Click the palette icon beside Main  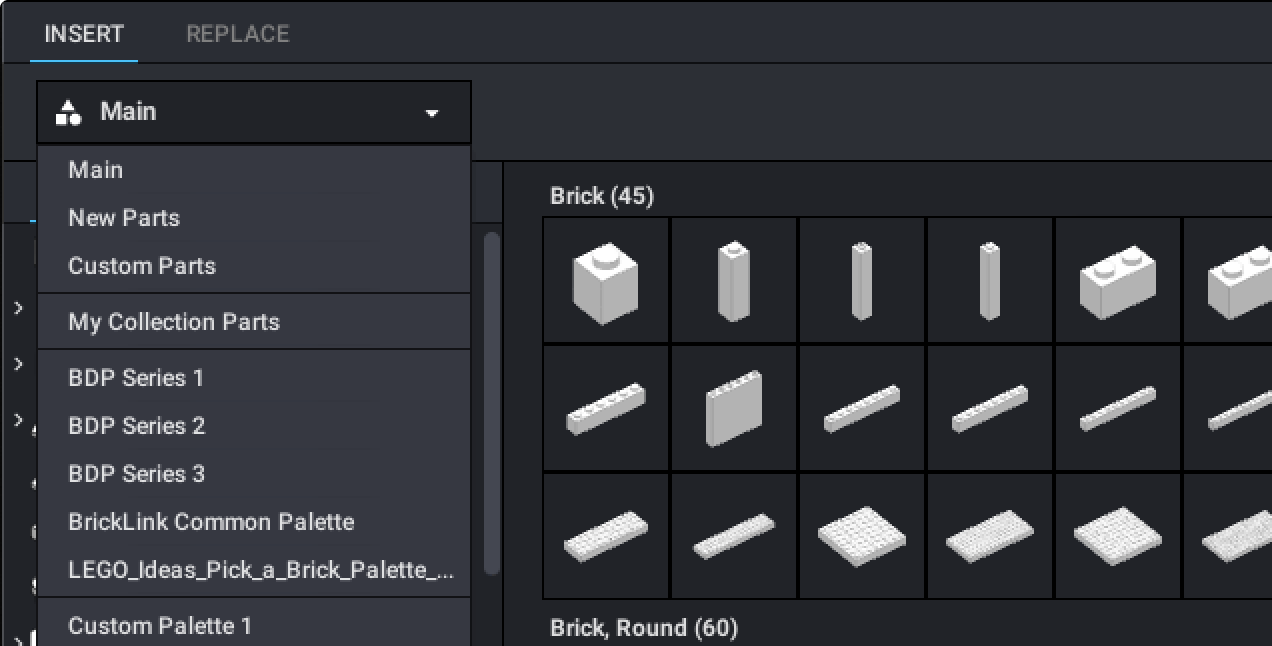pos(68,111)
